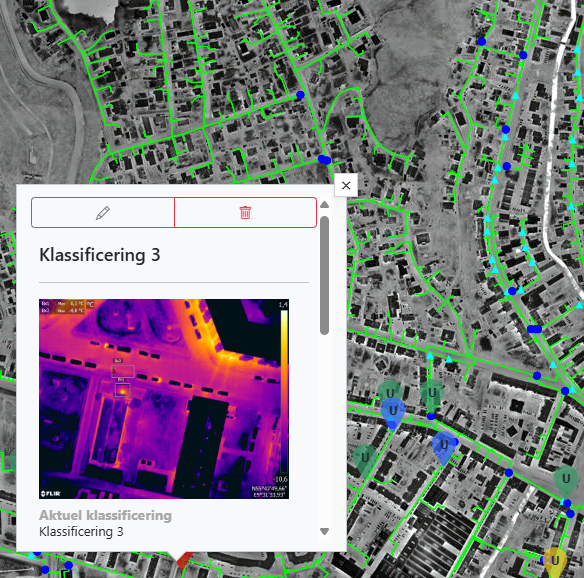Delete the classification with the trash button

[x=245, y=213]
